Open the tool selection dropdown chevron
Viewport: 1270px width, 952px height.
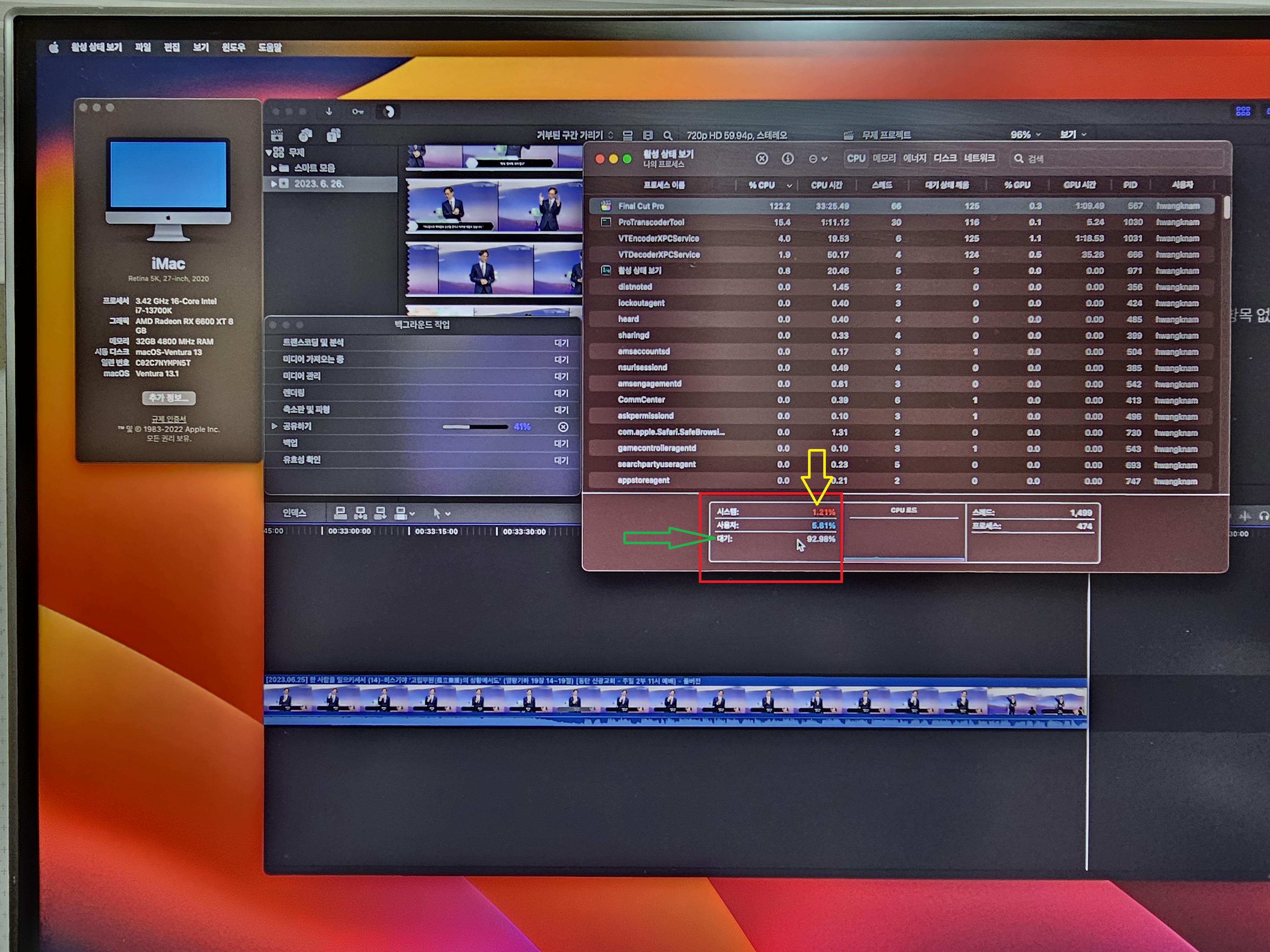pyautogui.click(x=448, y=513)
